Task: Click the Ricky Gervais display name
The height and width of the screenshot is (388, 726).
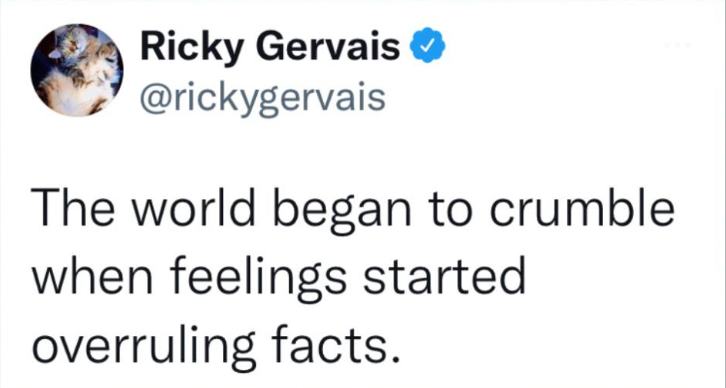Action: click(x=270, y=49)
